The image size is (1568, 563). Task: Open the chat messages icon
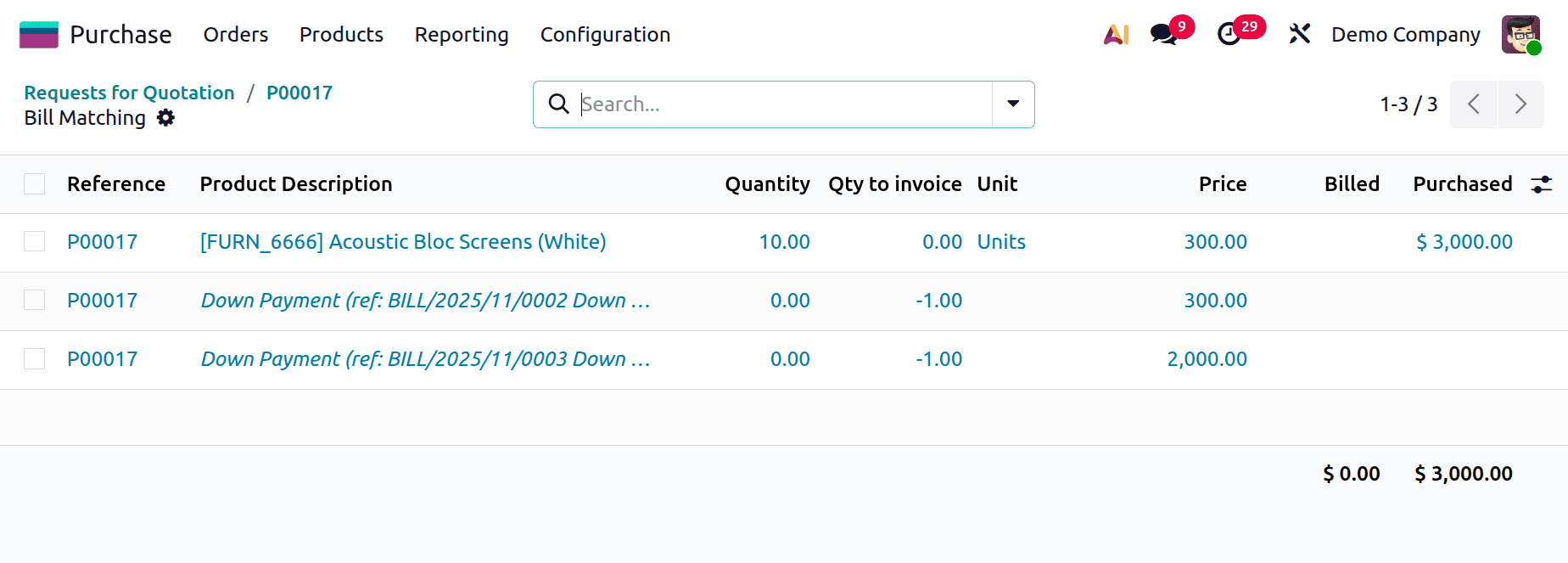[x=1163, y=35]
